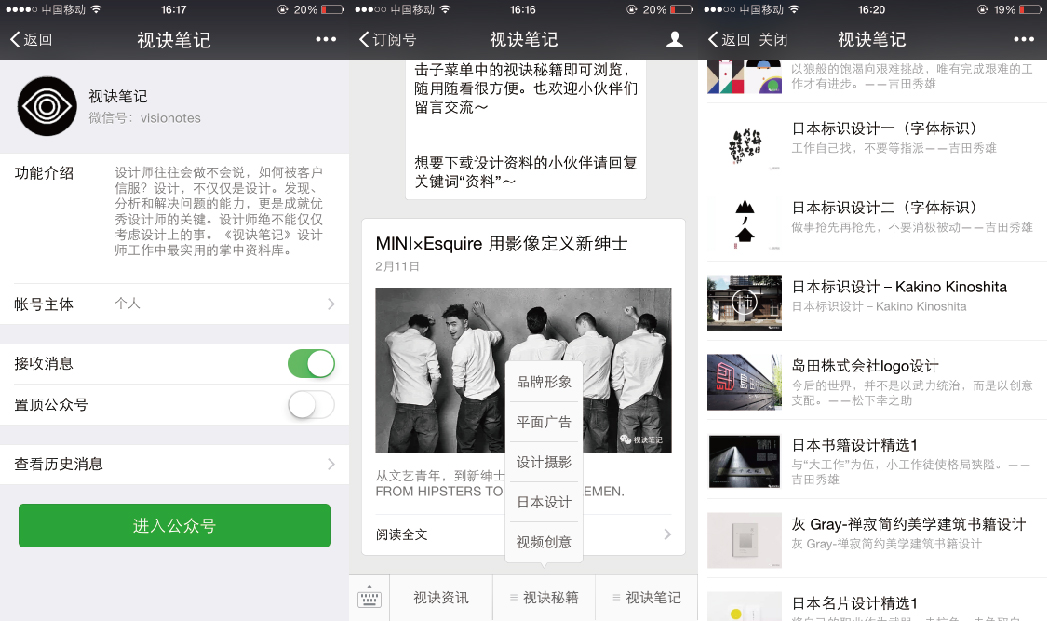Tap 关闭 to close the article list
Viewport: 1047px width, 621px height.
click(x=773, y=39)
